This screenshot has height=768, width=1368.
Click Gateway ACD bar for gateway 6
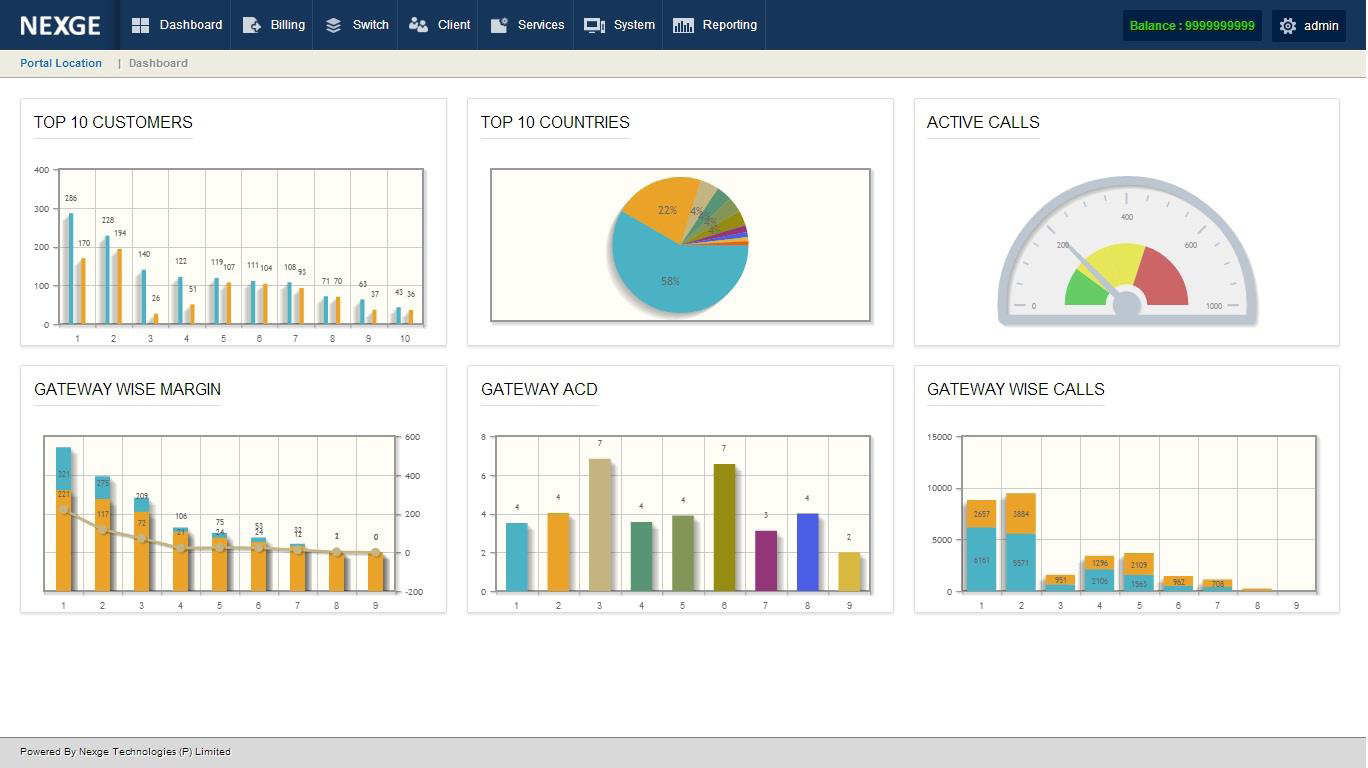(724, 528)
